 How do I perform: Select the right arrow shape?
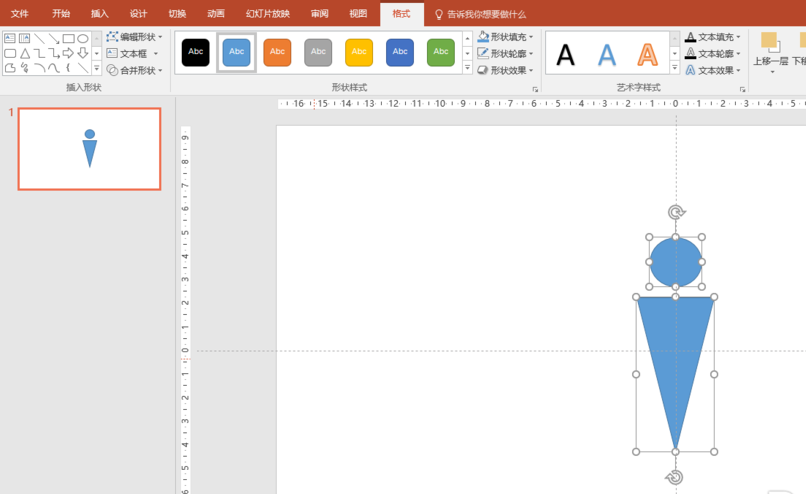(68, 54)
